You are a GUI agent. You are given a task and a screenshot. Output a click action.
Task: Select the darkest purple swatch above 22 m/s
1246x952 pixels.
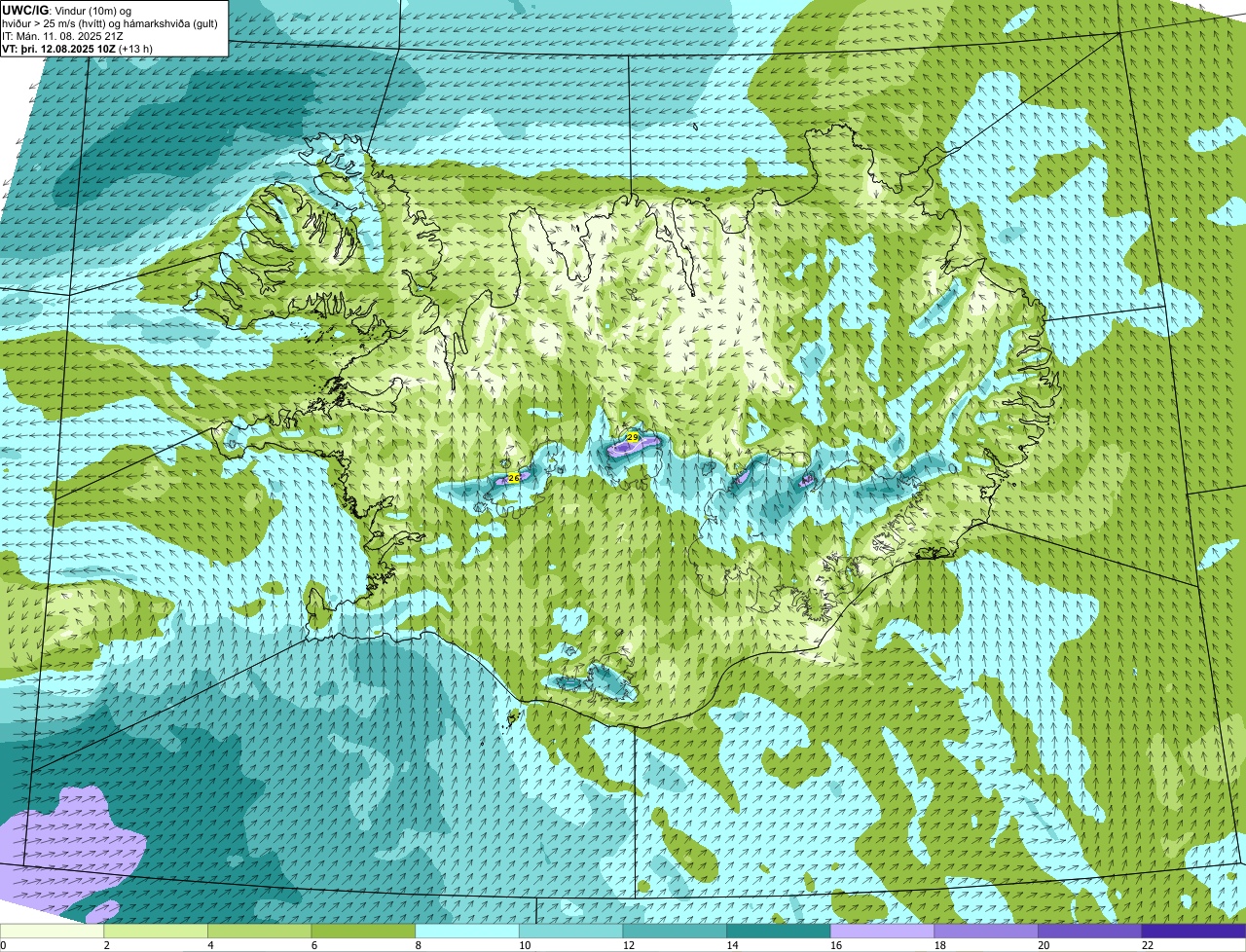pos(1193,932)
